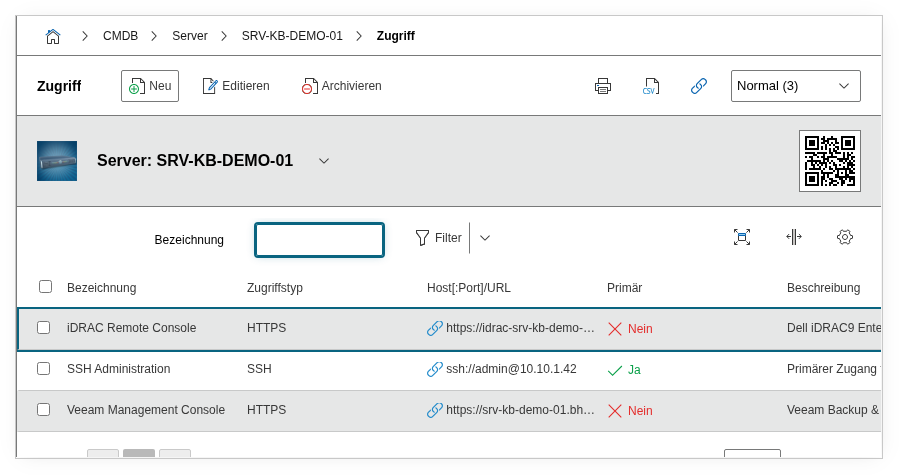Export list via CSV icon

tap(651, 86)
